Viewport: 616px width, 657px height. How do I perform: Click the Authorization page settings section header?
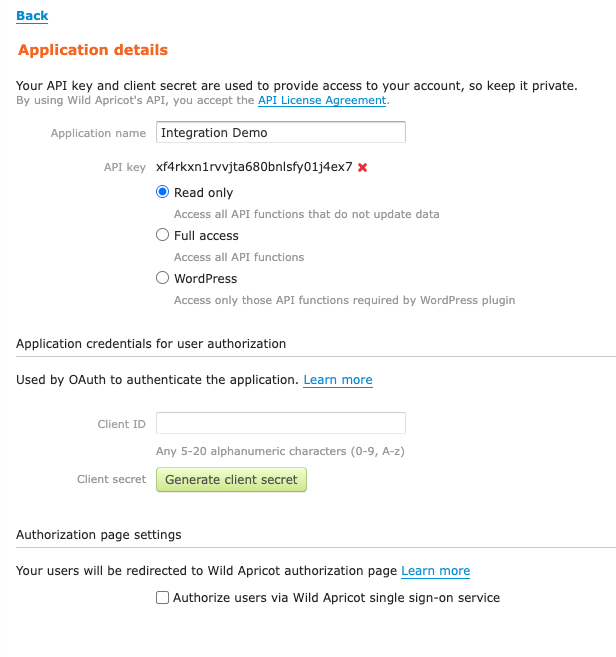(99, 535)
